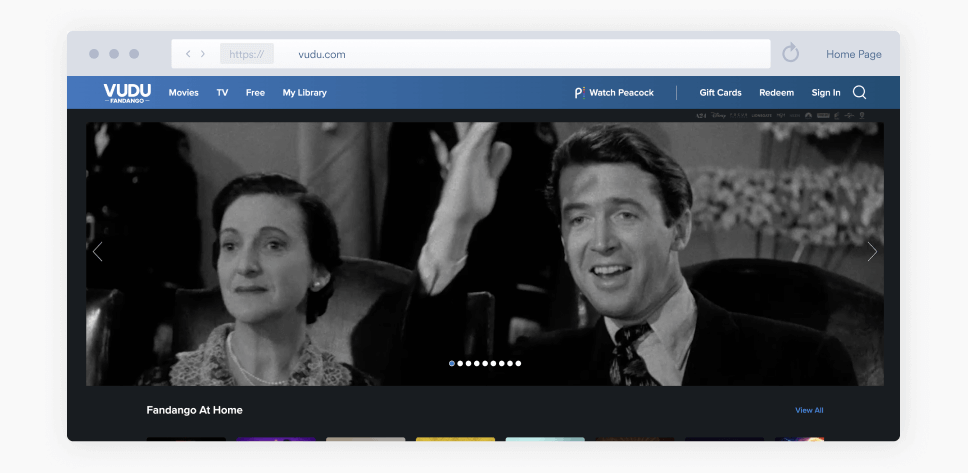968x473 pixels.
Task: Click the Home Page link
Action: pos(854,54)
